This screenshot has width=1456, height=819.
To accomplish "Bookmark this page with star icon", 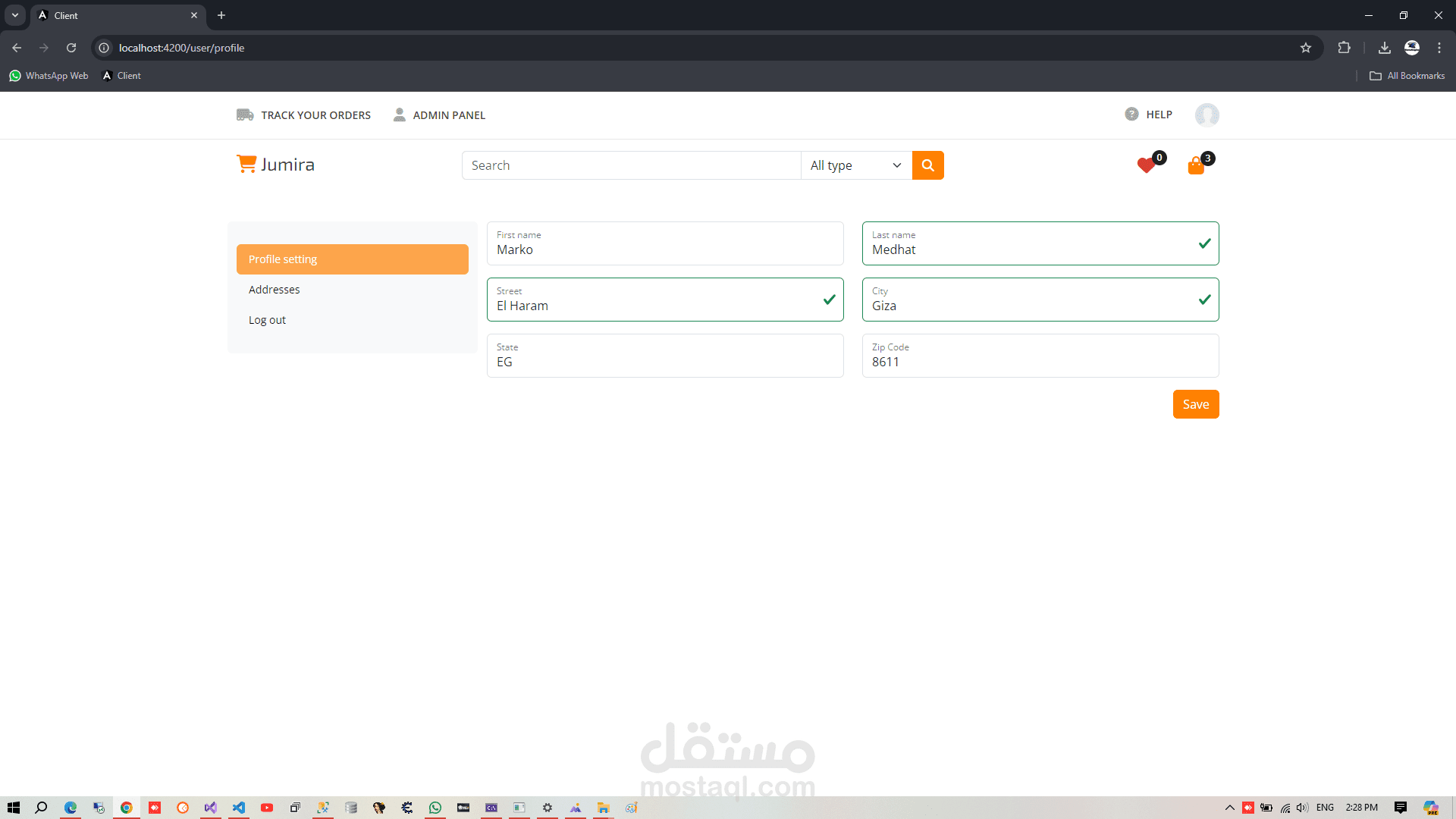I will [1306, 48].
